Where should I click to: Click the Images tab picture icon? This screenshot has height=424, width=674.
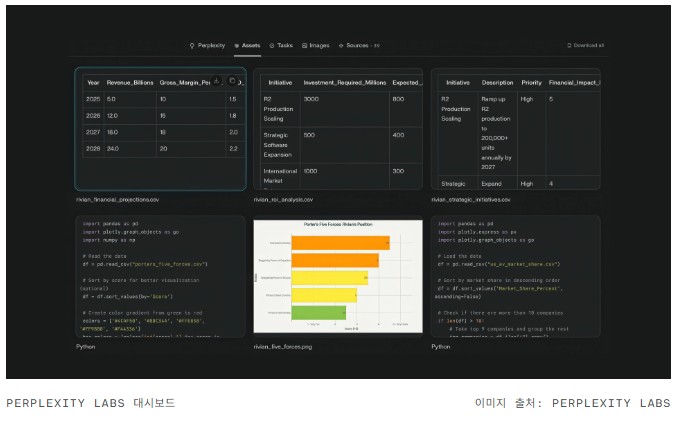pos(304,46)
